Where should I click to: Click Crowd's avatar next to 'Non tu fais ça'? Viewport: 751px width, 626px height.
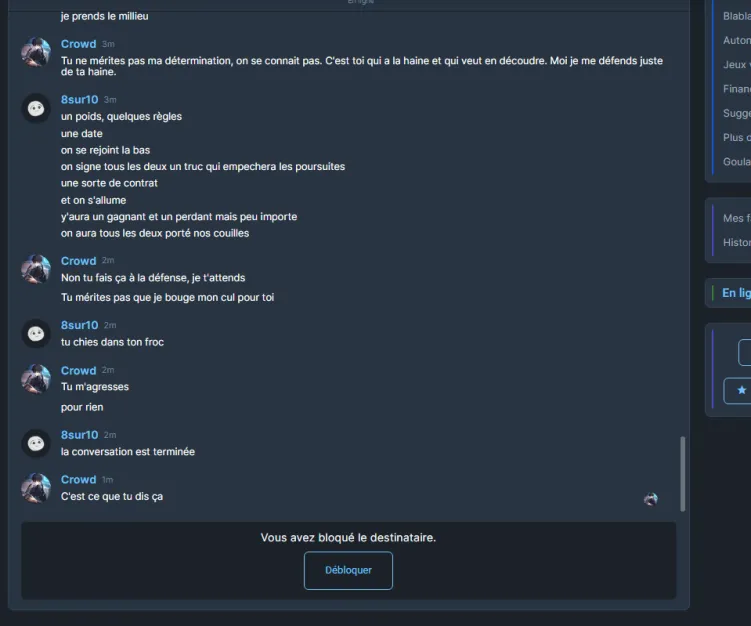(x=36, y=269)
